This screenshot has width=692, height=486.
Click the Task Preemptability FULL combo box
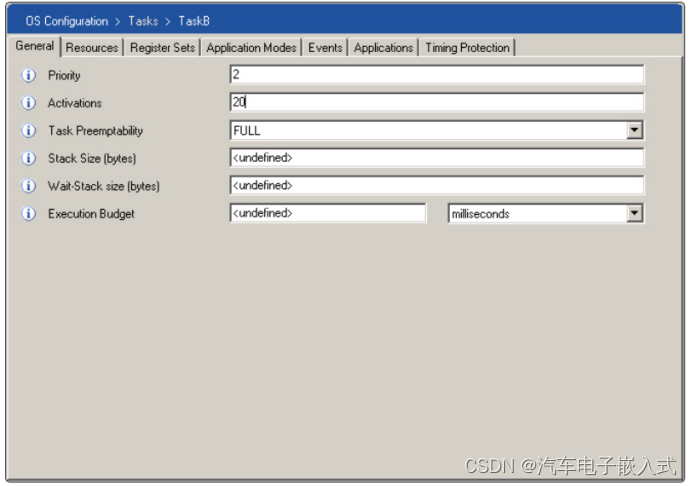tap(436, 130)
